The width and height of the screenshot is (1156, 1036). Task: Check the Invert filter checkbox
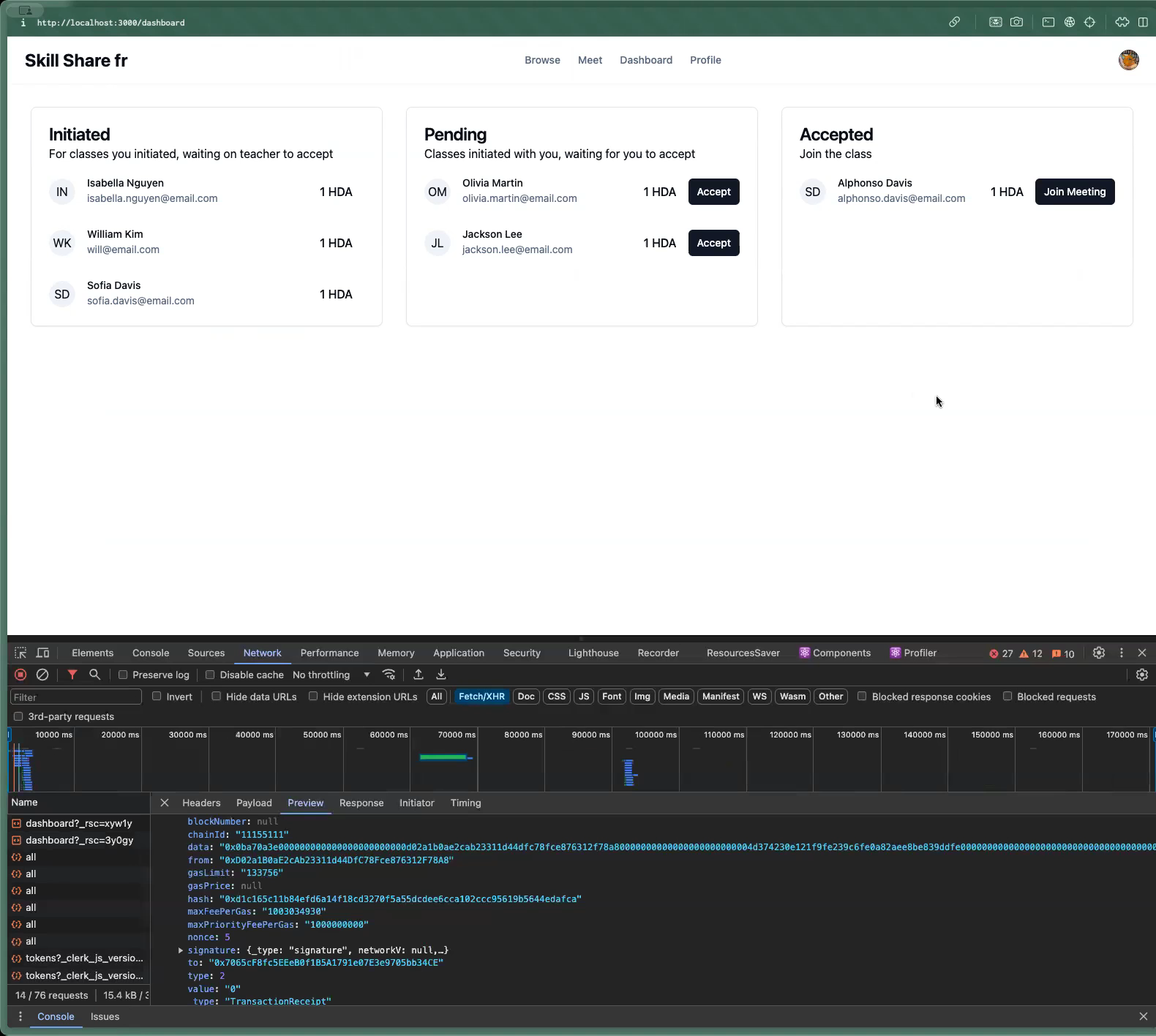pos(157,697)
